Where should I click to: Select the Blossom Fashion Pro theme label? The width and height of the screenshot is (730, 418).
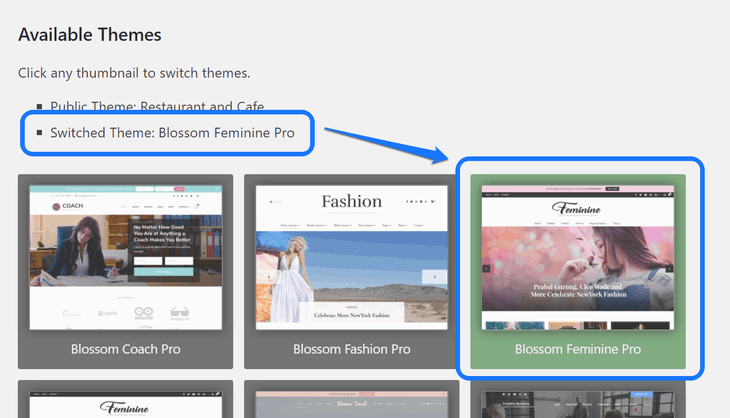(x=351, y=349)
